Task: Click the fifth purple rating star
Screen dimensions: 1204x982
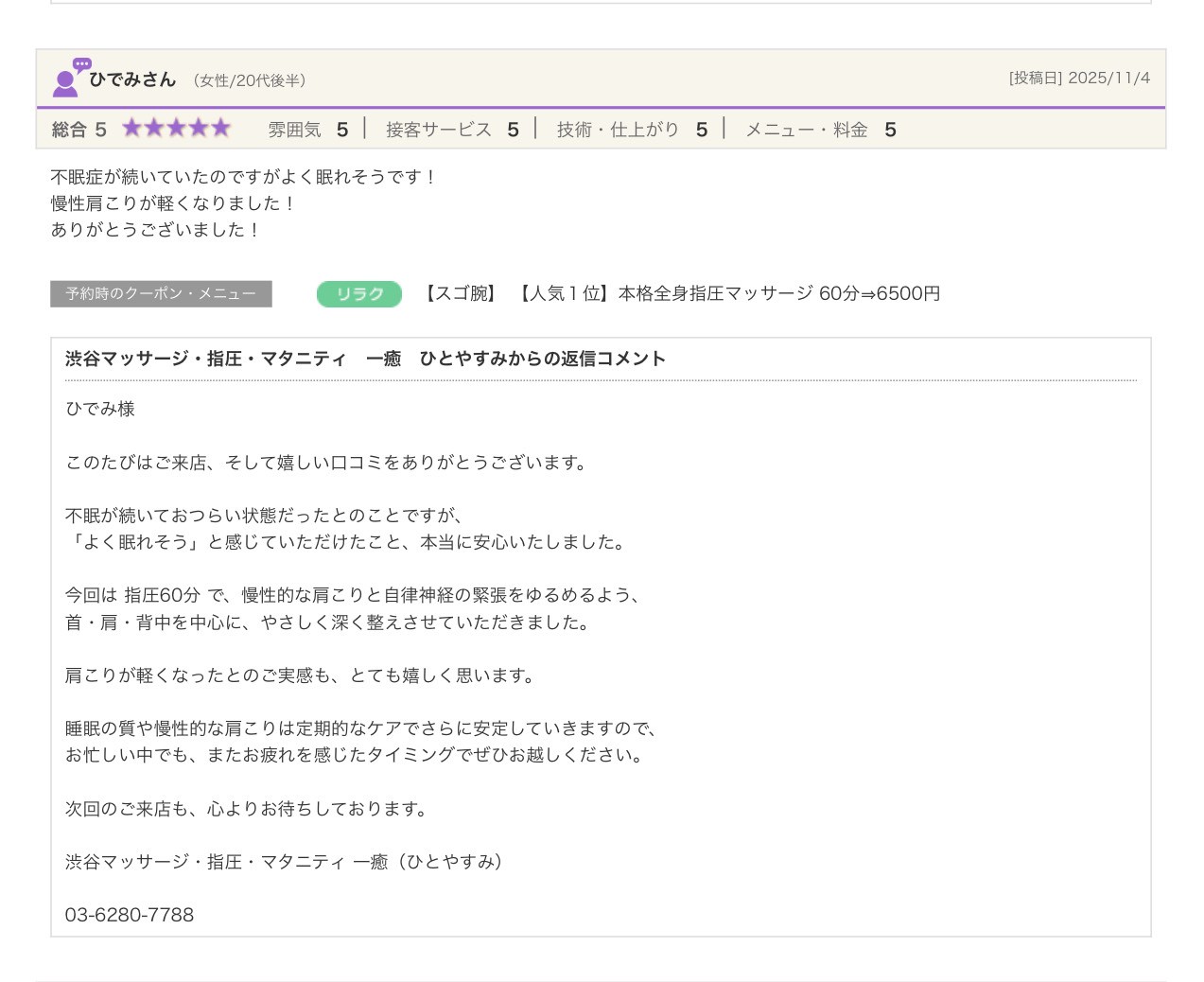Action: (220, 129)
